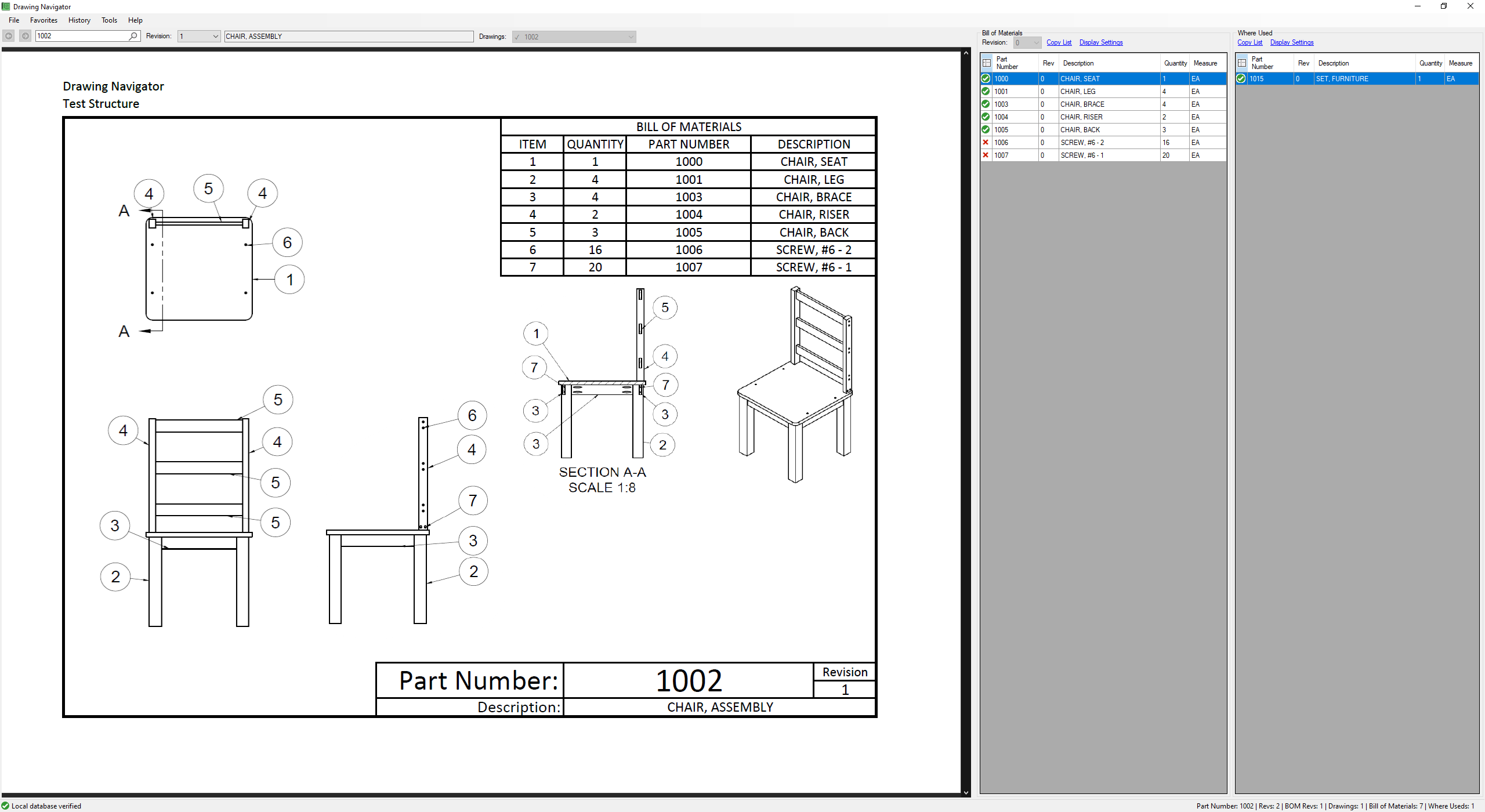Click the drawing viewer vertical scrollbar down arrow

point(966,792)
